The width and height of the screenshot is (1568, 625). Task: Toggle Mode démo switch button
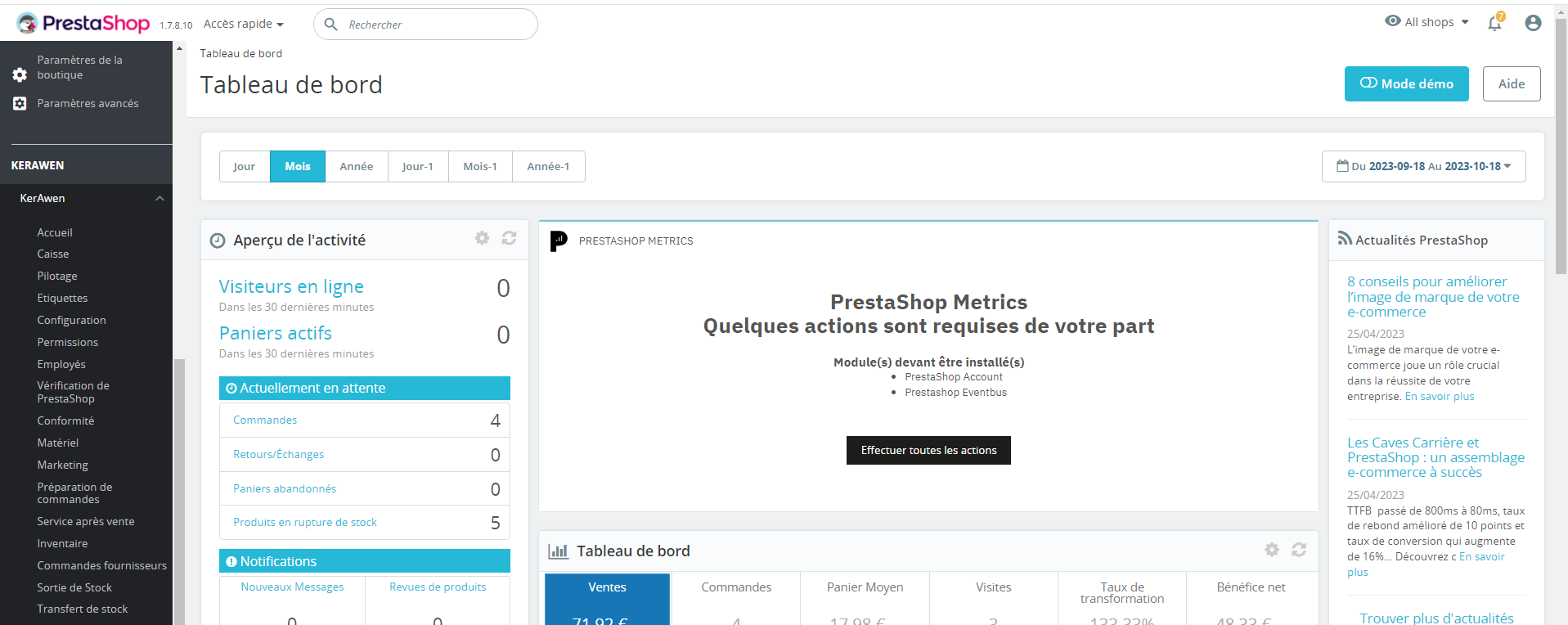[1407, 83]
